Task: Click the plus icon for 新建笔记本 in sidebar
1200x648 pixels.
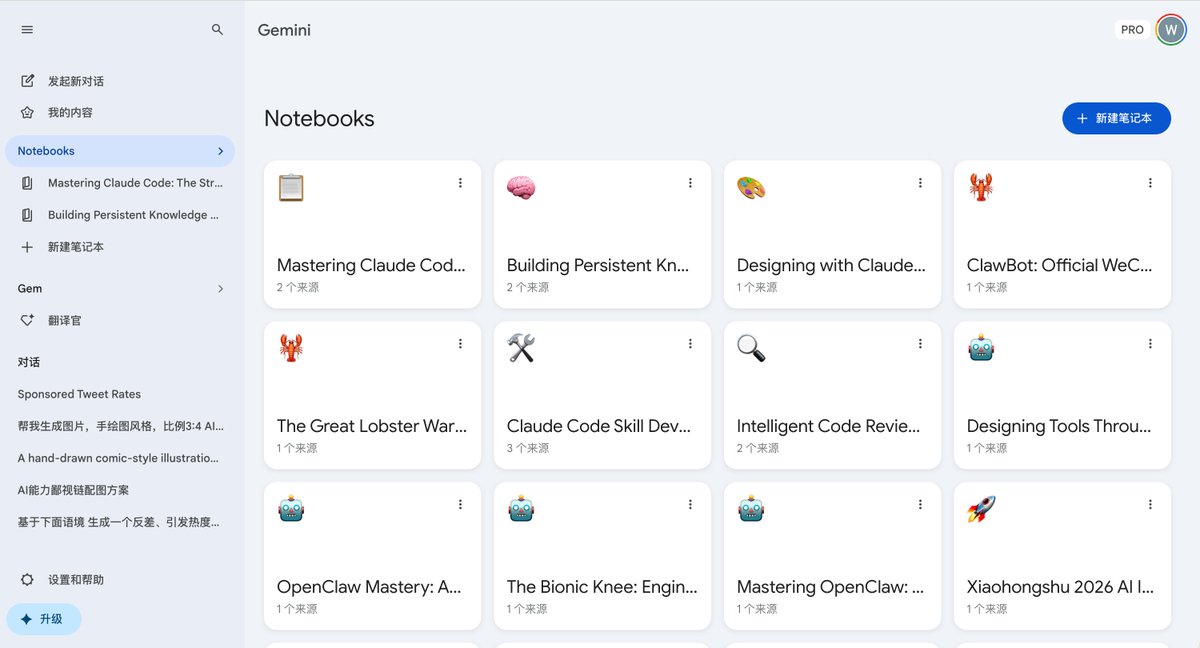Action: pos(27,247)
